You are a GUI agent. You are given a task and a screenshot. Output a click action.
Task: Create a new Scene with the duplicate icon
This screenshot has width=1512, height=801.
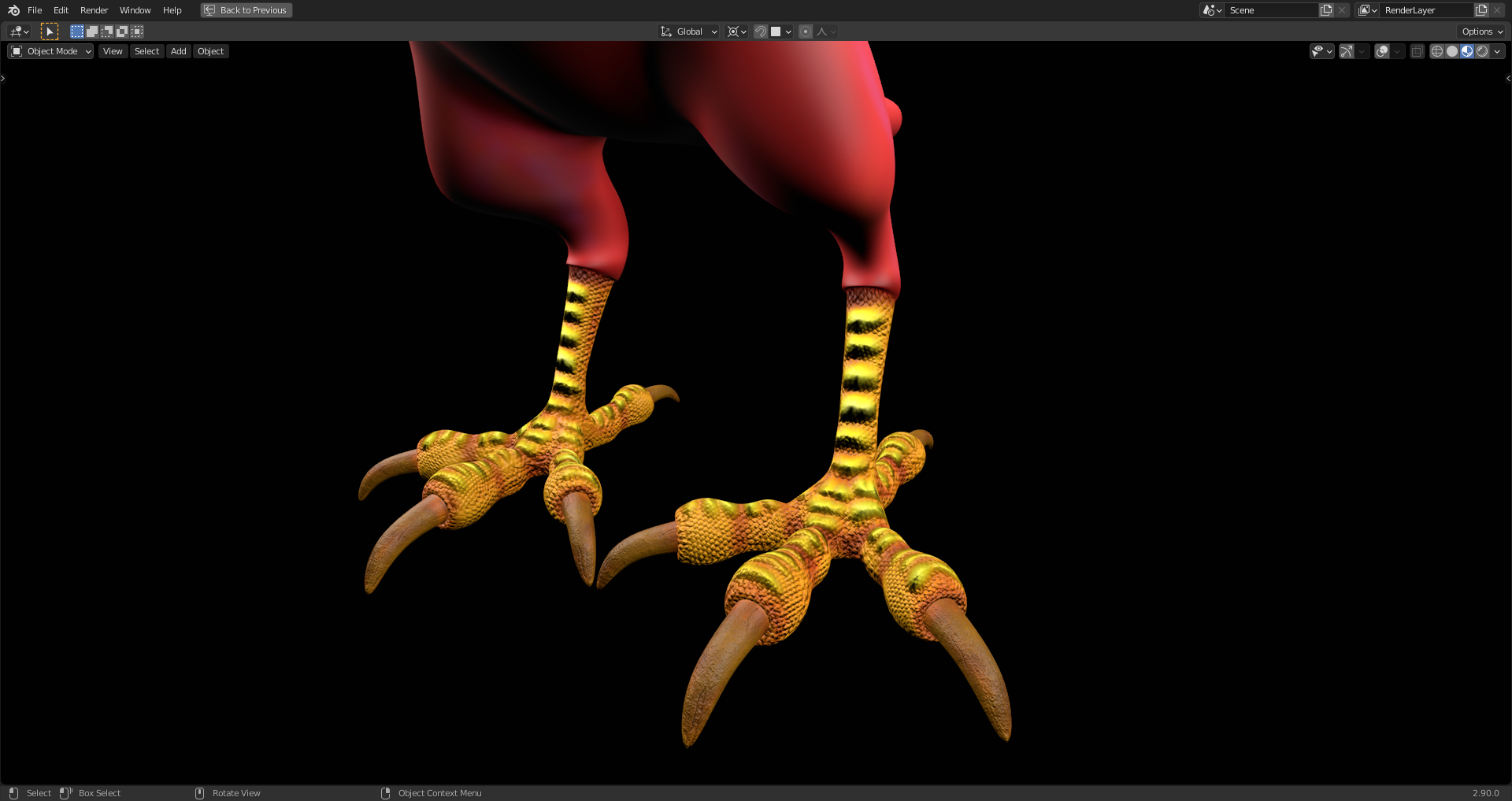click(1326, 9)
